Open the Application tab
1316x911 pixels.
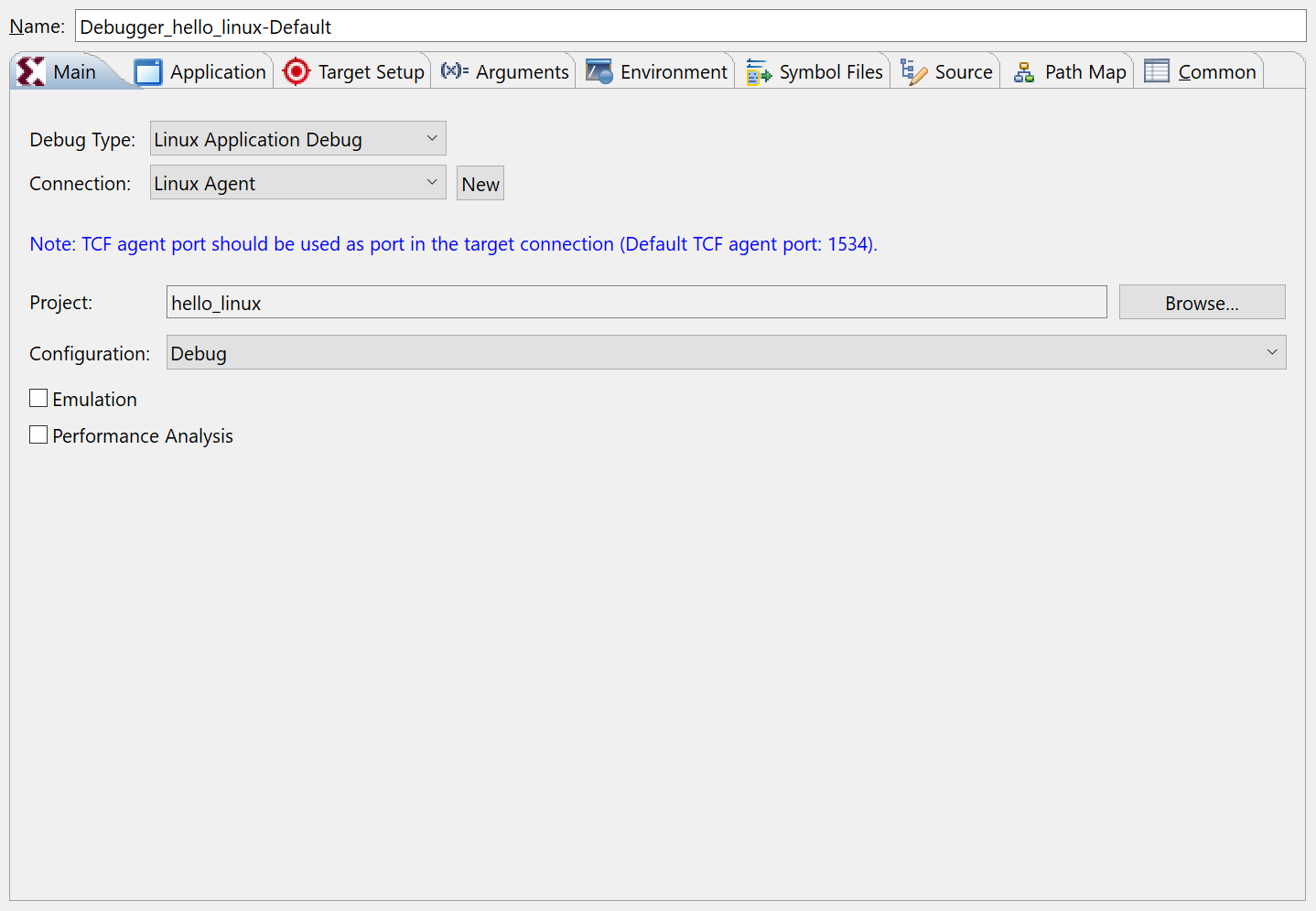pyautogui.click(x=202, y=71)
